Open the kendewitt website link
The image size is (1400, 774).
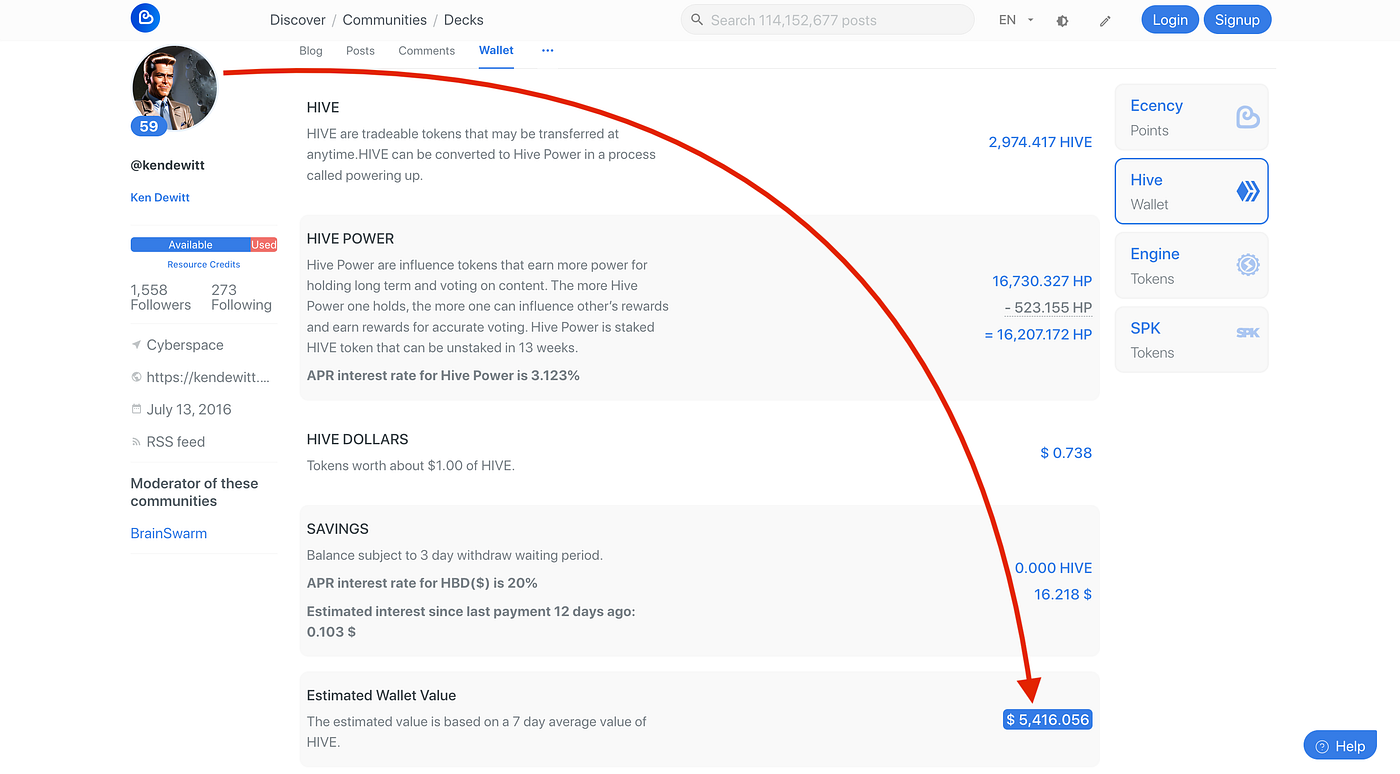[208, 377]
